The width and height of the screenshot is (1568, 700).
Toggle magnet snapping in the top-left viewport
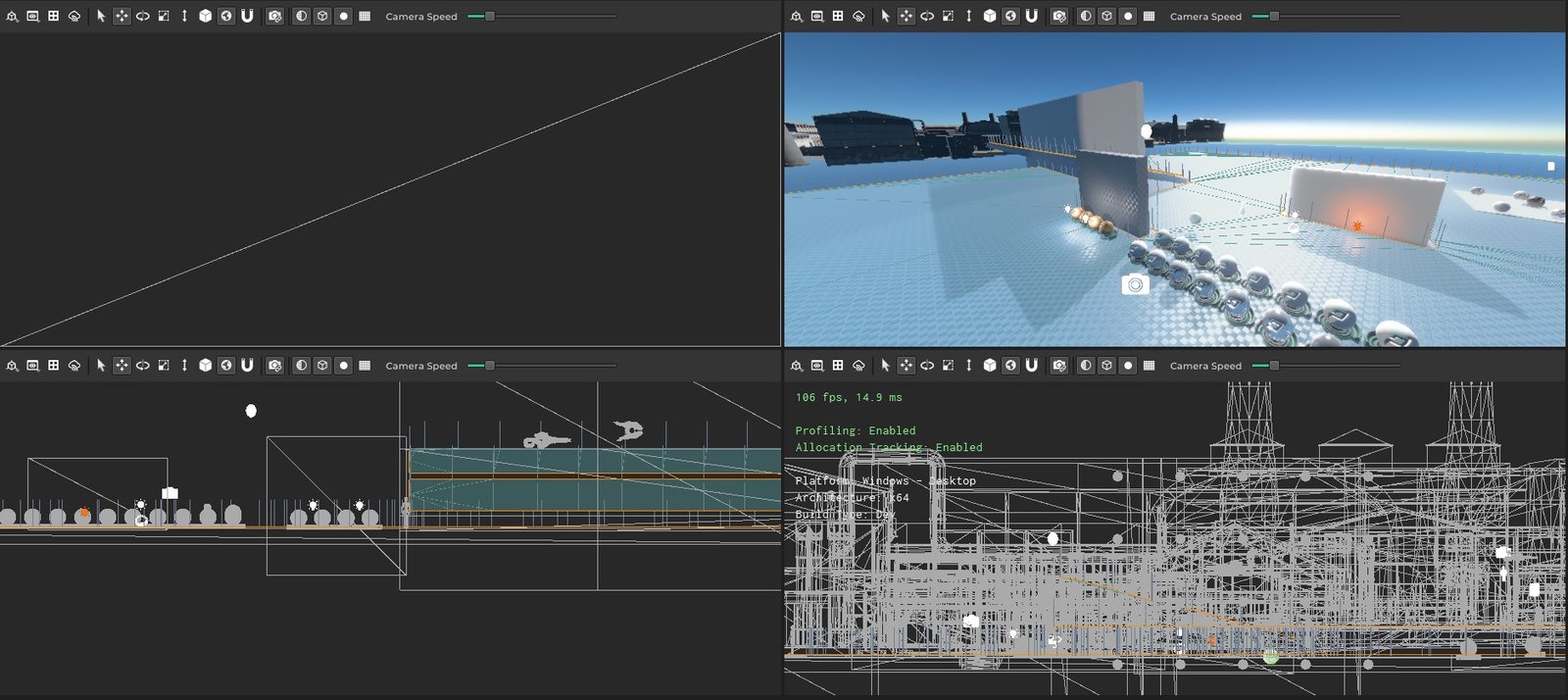(247, 16)
